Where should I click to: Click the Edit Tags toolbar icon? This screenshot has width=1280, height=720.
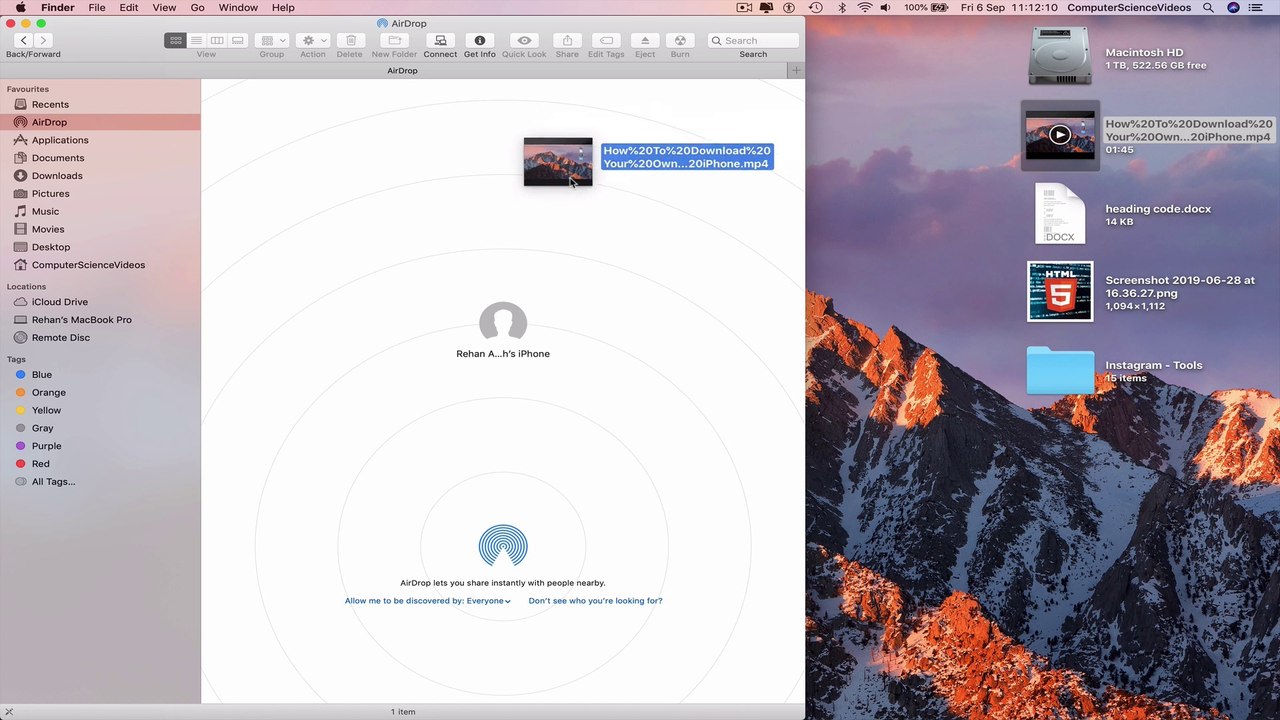coord(606,40)
